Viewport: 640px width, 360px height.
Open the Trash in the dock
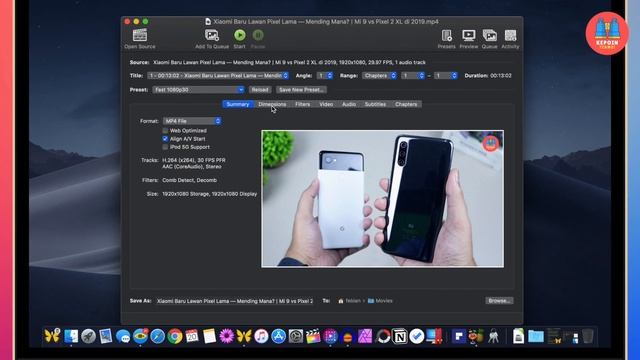click(x=587, y=336)
